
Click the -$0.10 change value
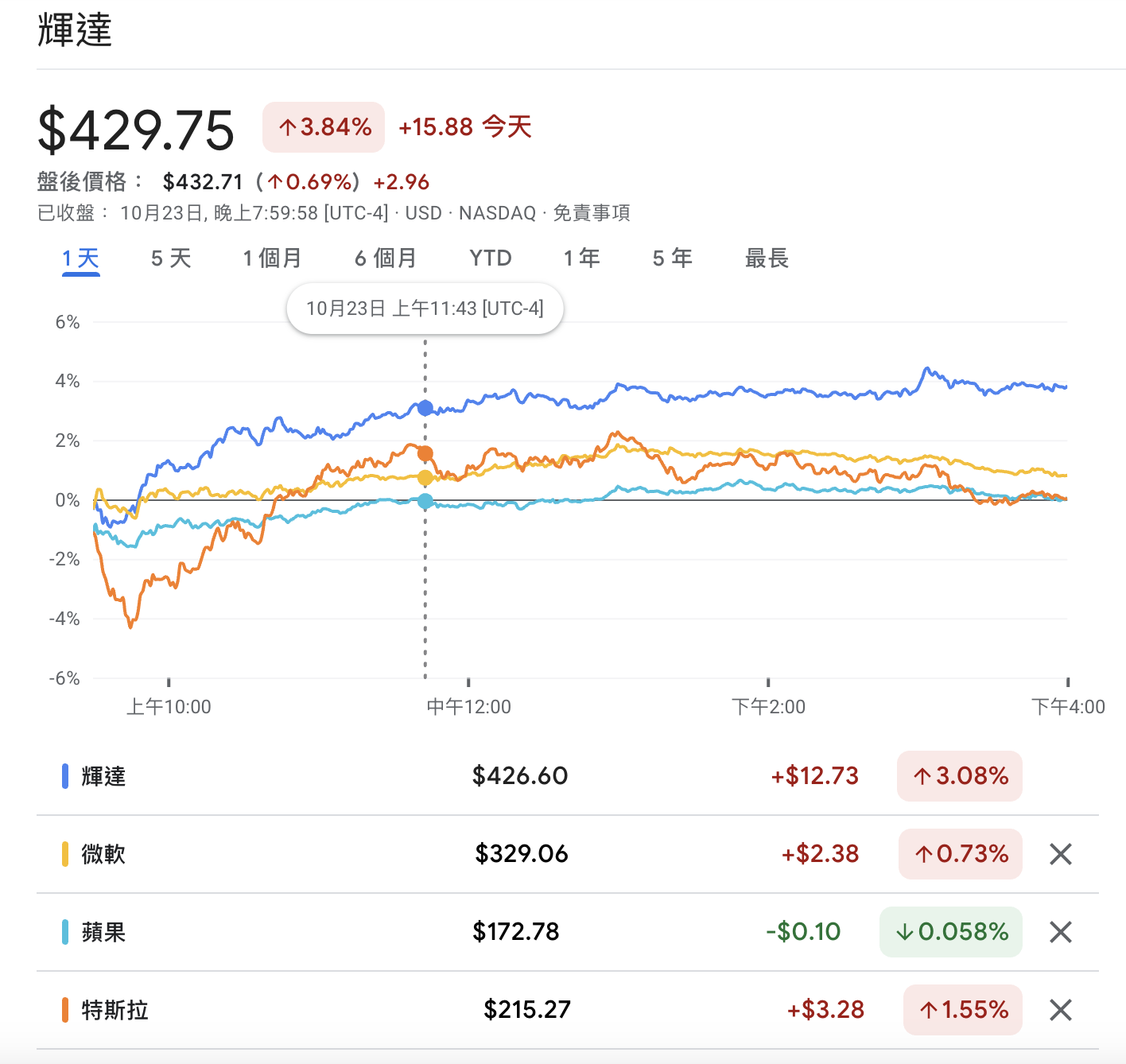pyautogui.click(x=803, y=932)
